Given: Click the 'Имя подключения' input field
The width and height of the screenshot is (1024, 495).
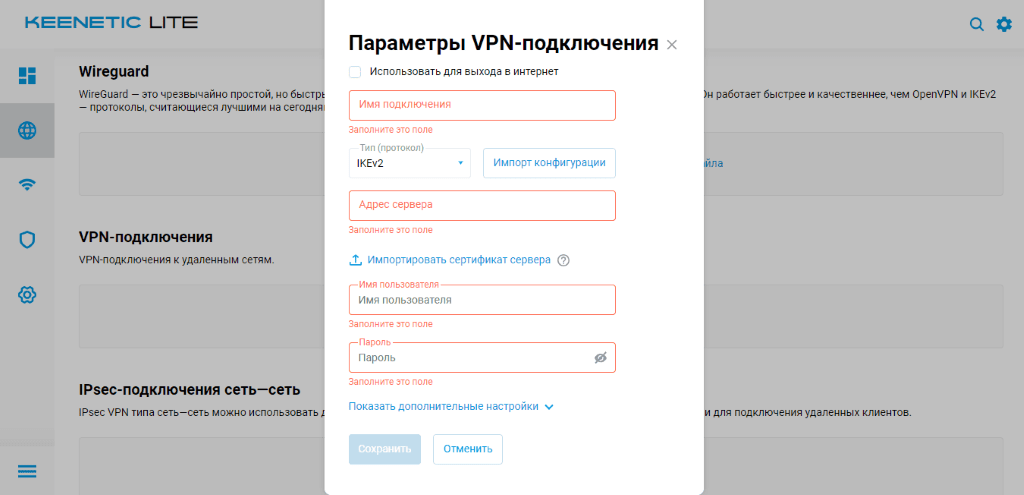Looking at the screenshot, I should tap(481, 105).
